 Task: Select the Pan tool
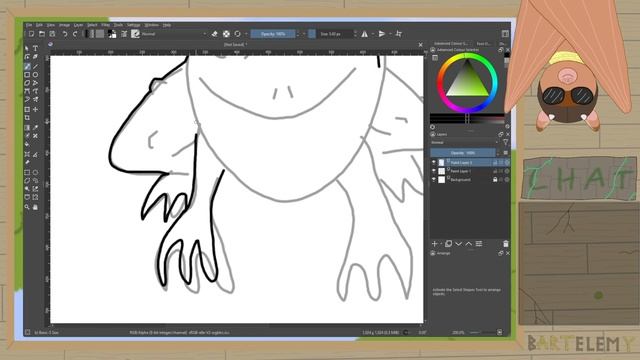(x=36, y=207)
